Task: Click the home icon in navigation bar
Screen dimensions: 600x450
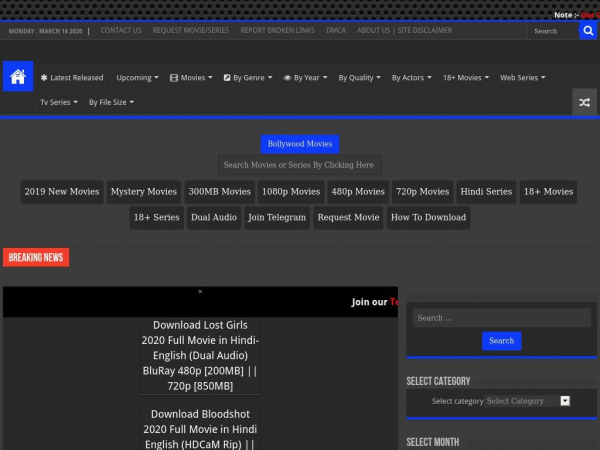Action: pos(17,76)
